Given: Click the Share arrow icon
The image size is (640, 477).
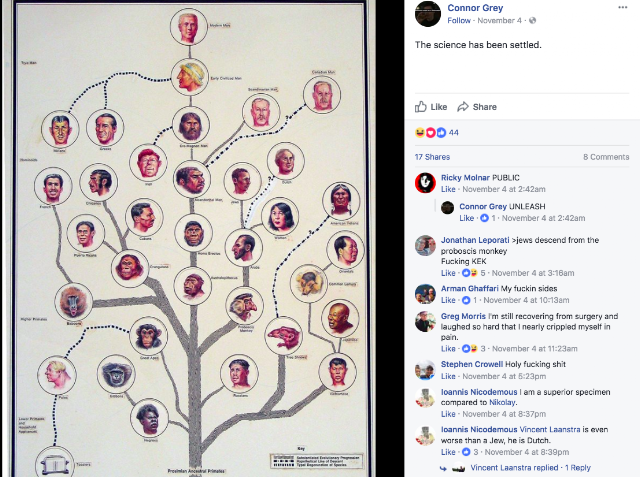Looking at the screenshot, I should click(x=463, y=107).
